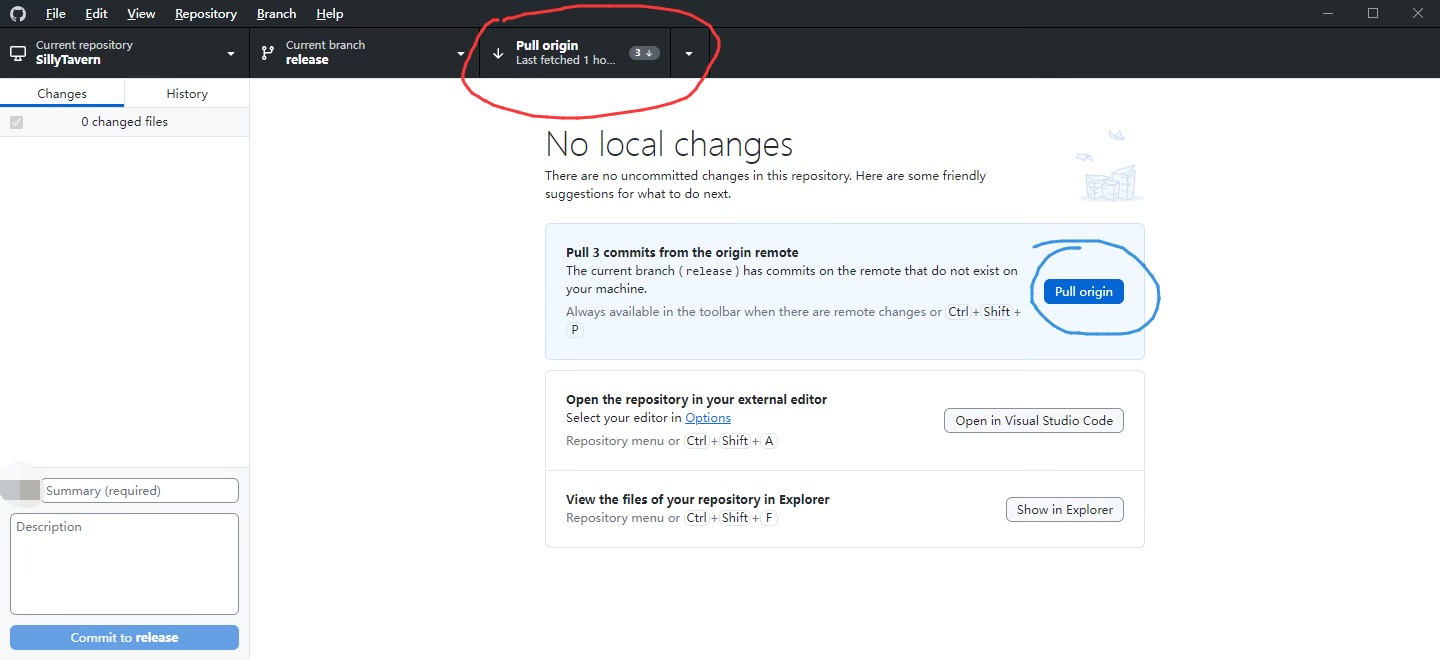Click the blue Pull origin button

pos(1084,291)
